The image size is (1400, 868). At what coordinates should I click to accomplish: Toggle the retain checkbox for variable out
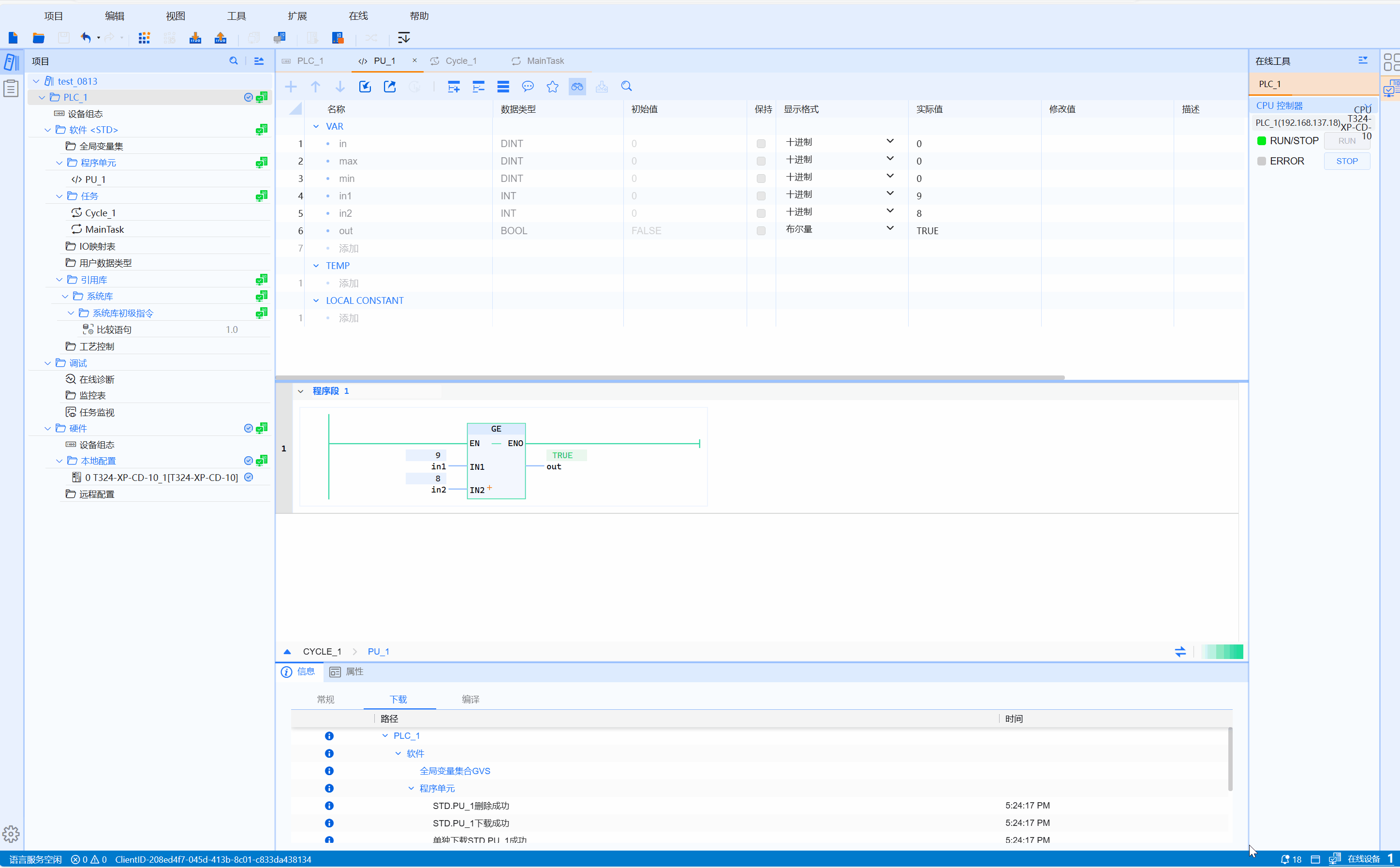(761, 231)
